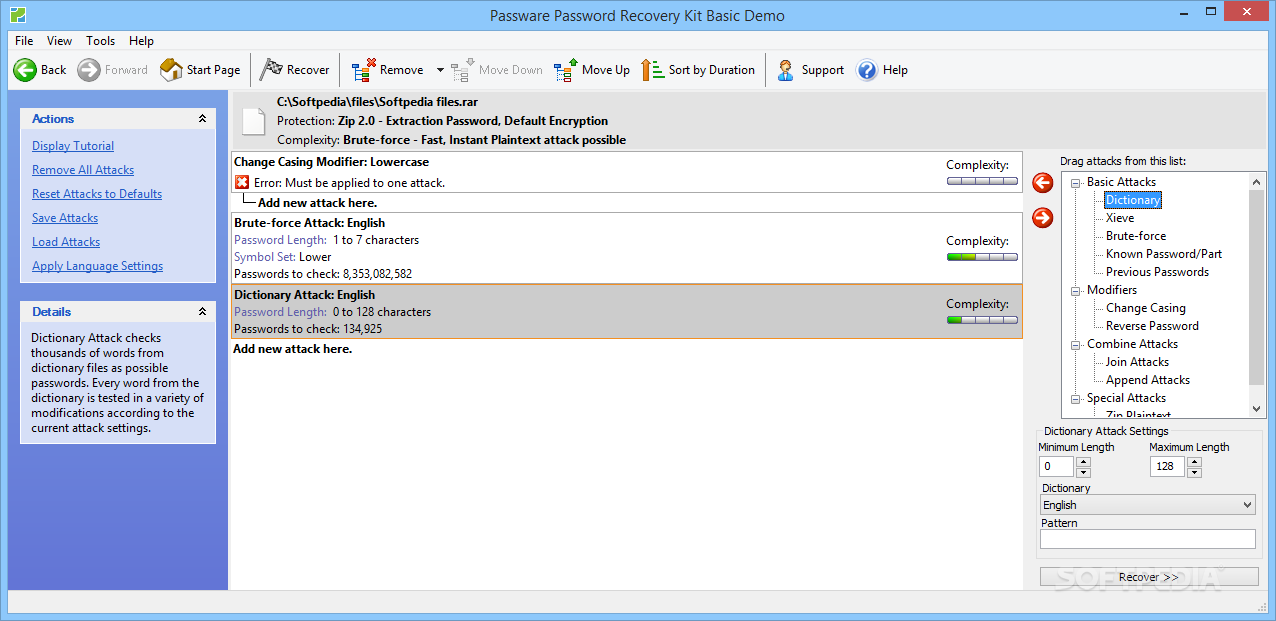Image resolution: width=1276 pixels, height=621 pixels.
Task: Collapse the Details panel
Action: 202,312
